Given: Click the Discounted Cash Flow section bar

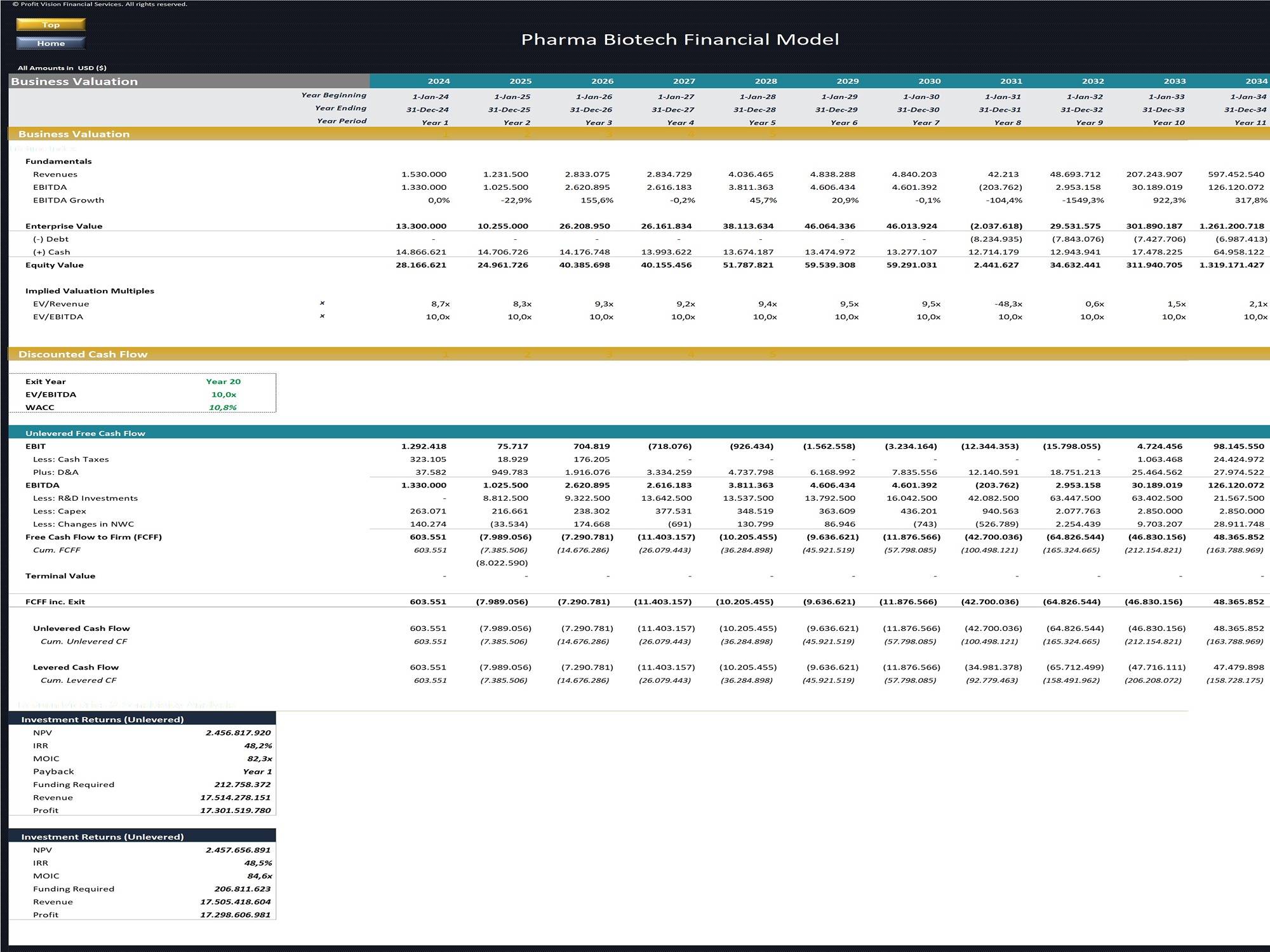Looking at the screenshot, I should [x=639, y=354].
